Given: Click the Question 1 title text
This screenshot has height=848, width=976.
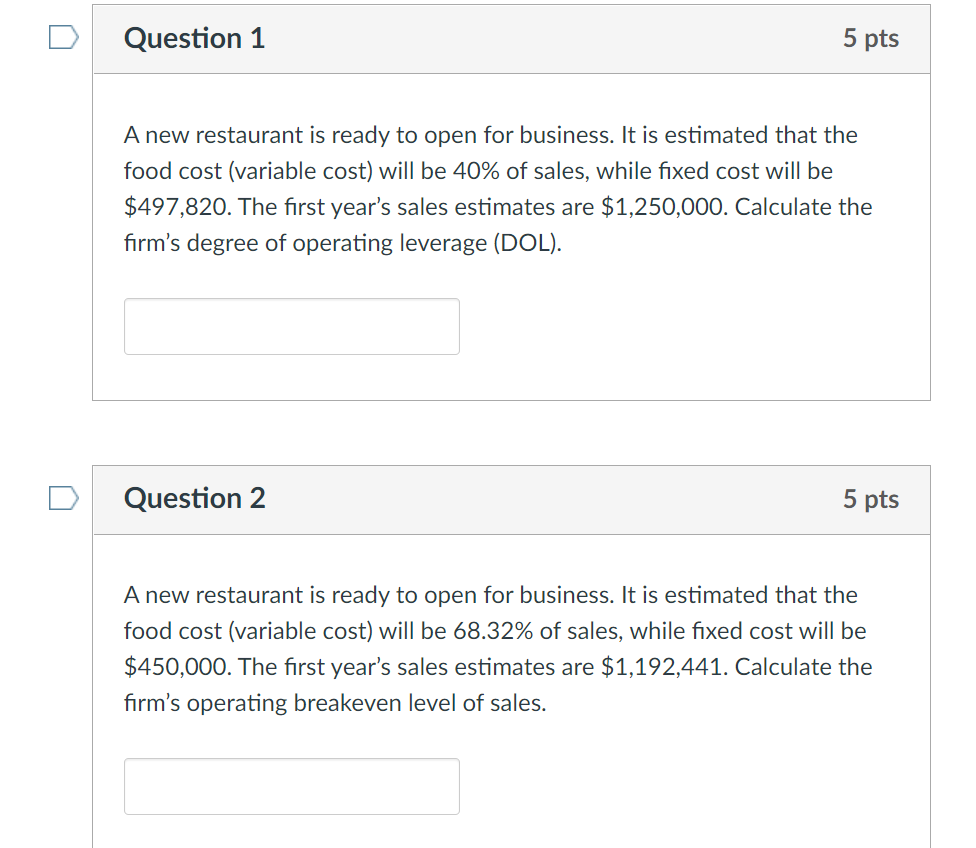Looking at the screenshot, I should [194, 39].
